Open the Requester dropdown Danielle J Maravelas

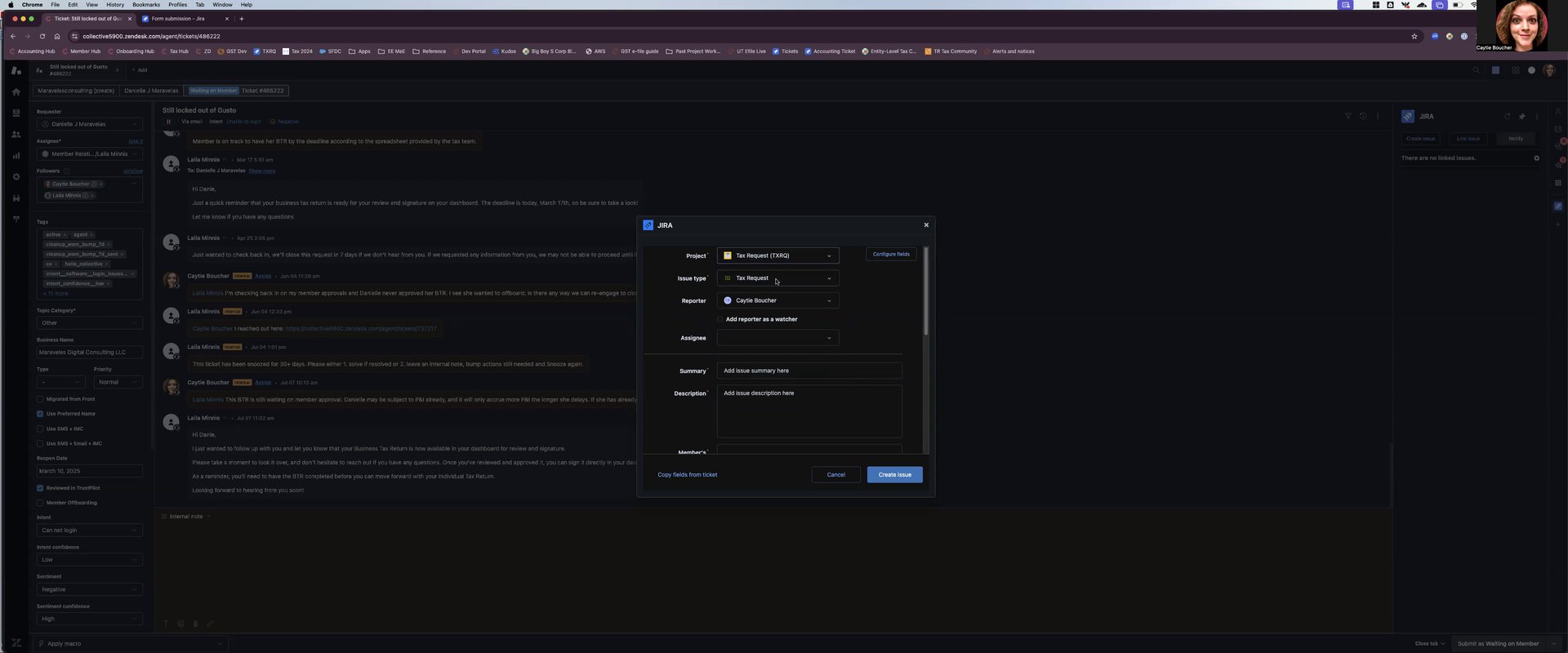(90, 124)
